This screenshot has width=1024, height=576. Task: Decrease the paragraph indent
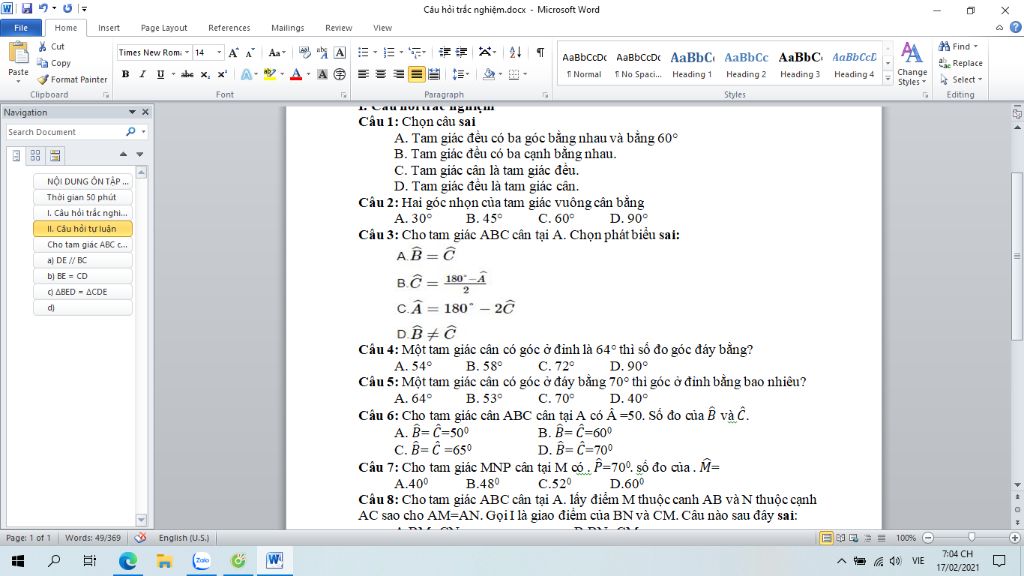(x=445, y=52)
